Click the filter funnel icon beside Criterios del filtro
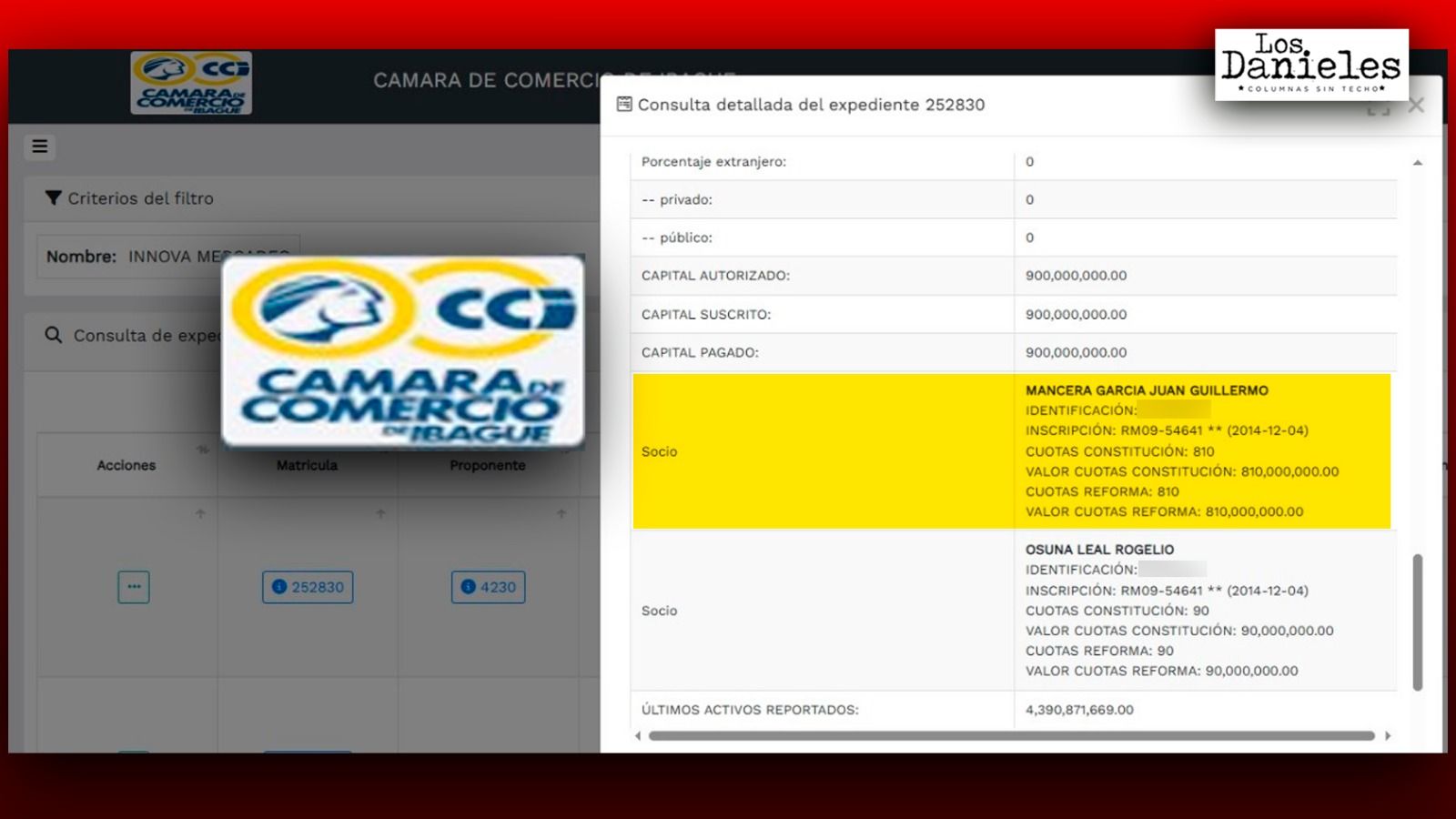Screen dimensions: 1456x819 coord(54,197)
